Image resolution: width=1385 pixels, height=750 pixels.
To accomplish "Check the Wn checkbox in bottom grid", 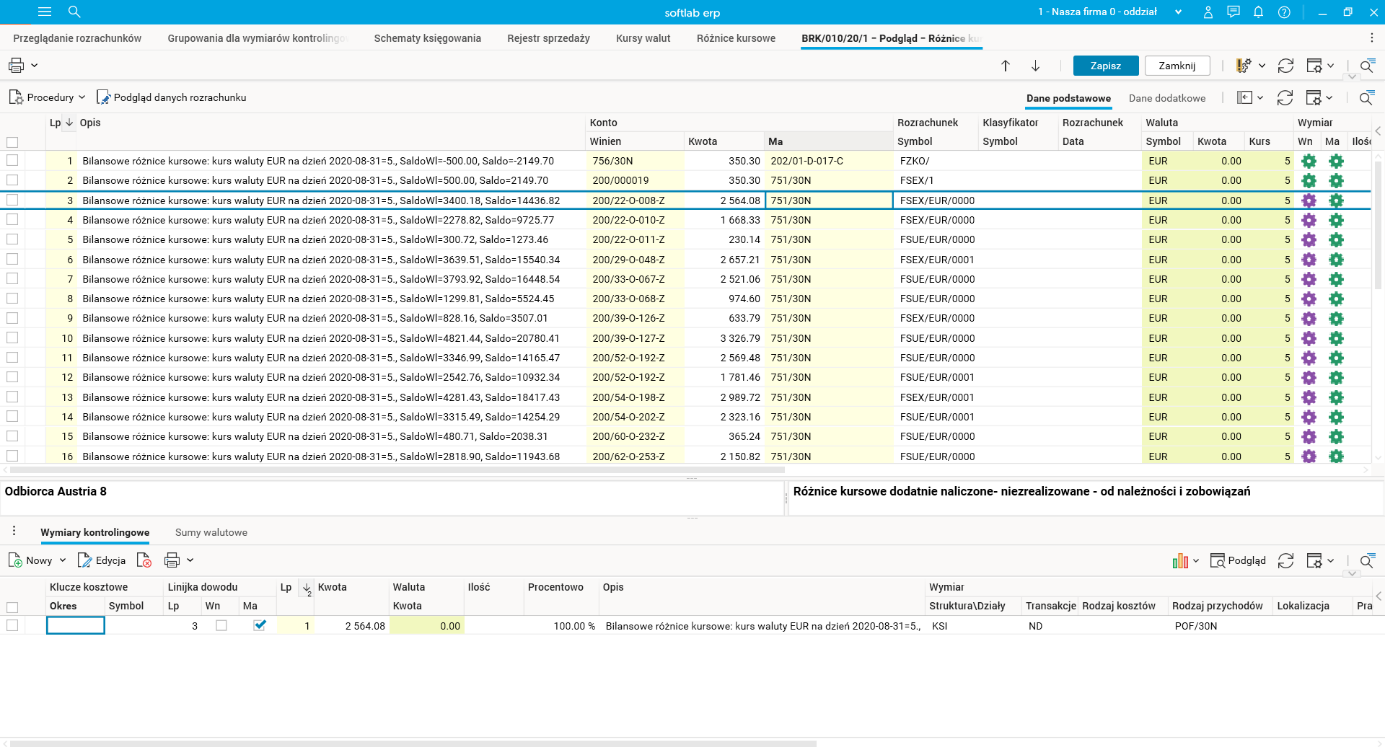I will click(221, 625).
